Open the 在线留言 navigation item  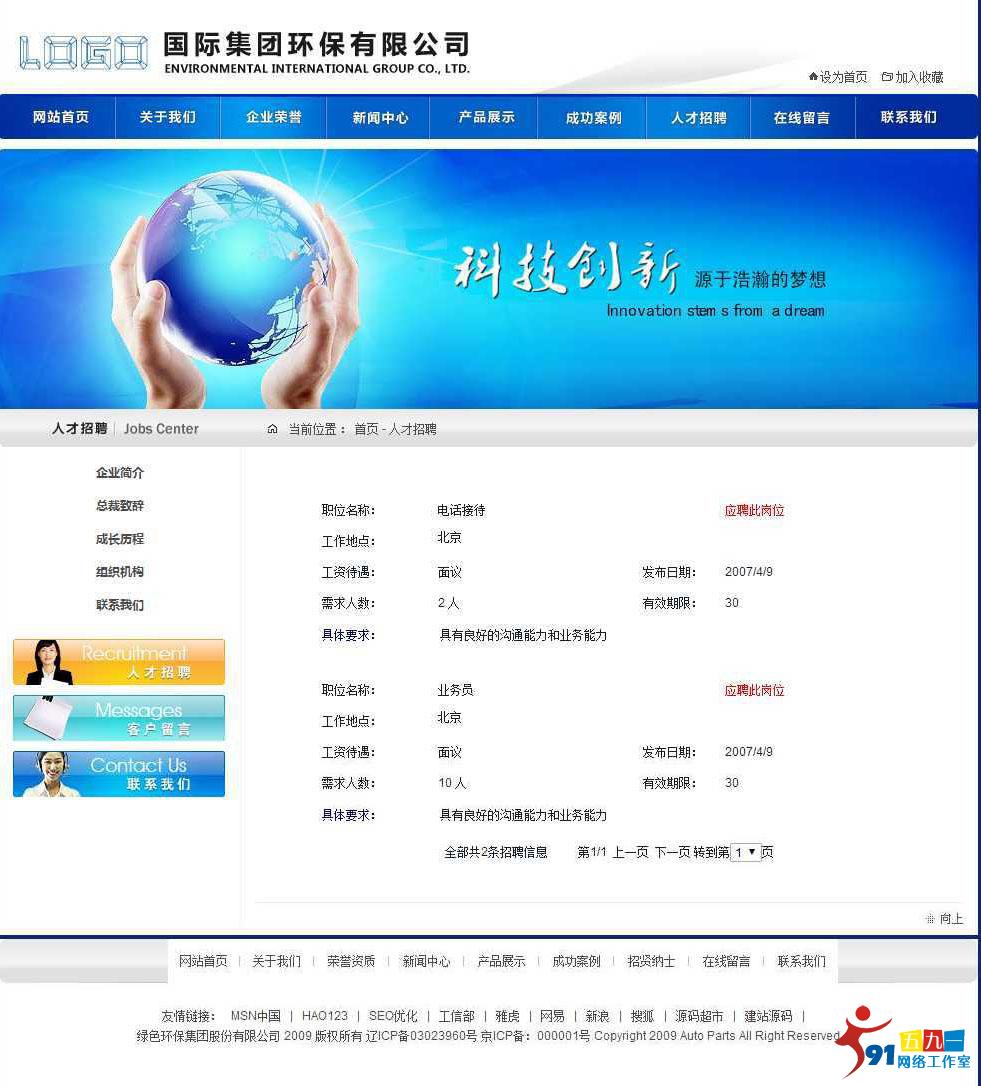pyautogui.click(x=802, y=117)
